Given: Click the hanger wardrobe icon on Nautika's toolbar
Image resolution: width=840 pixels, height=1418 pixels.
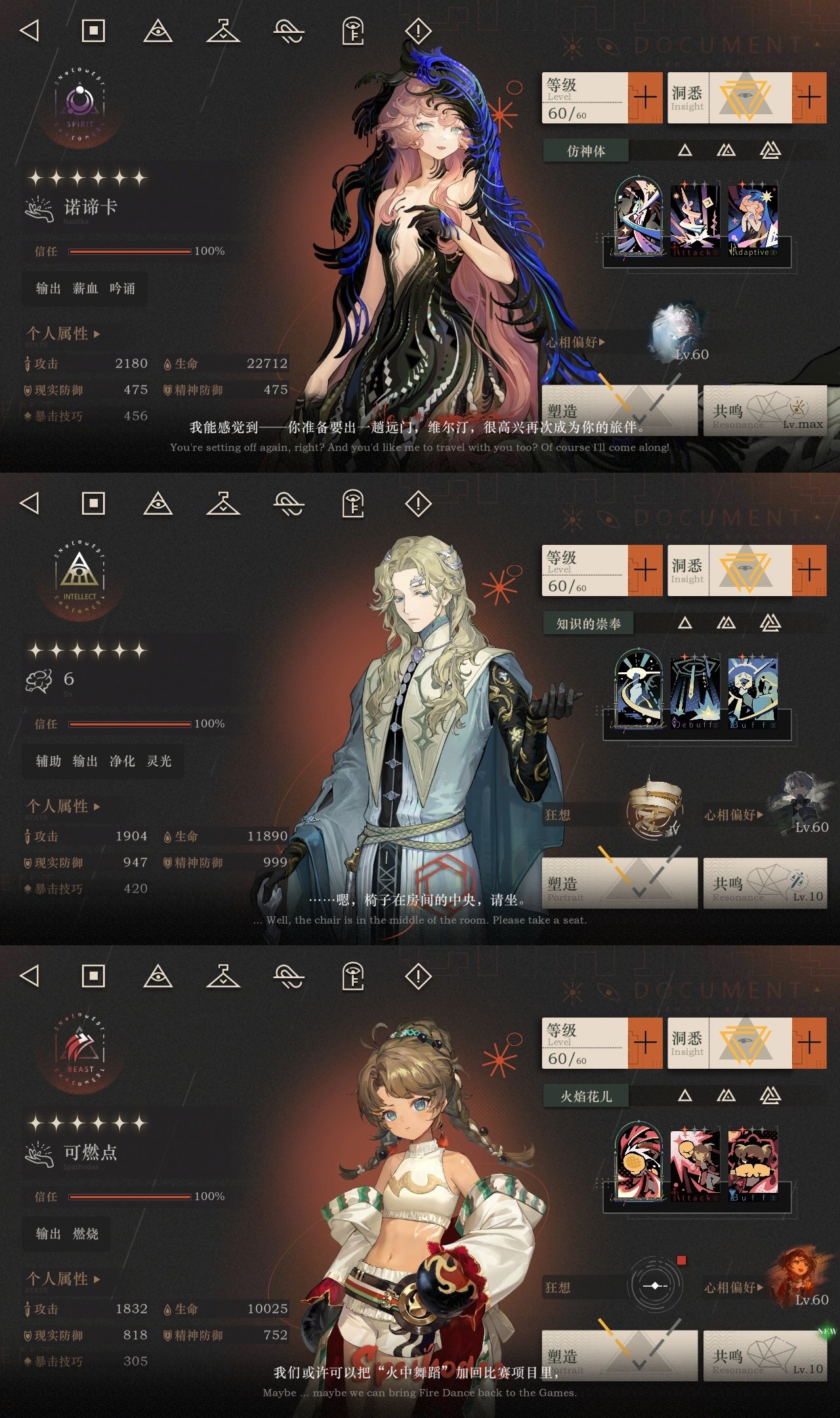Looking at the screenshot, I should pyautogui.click(x=223, y=30).
